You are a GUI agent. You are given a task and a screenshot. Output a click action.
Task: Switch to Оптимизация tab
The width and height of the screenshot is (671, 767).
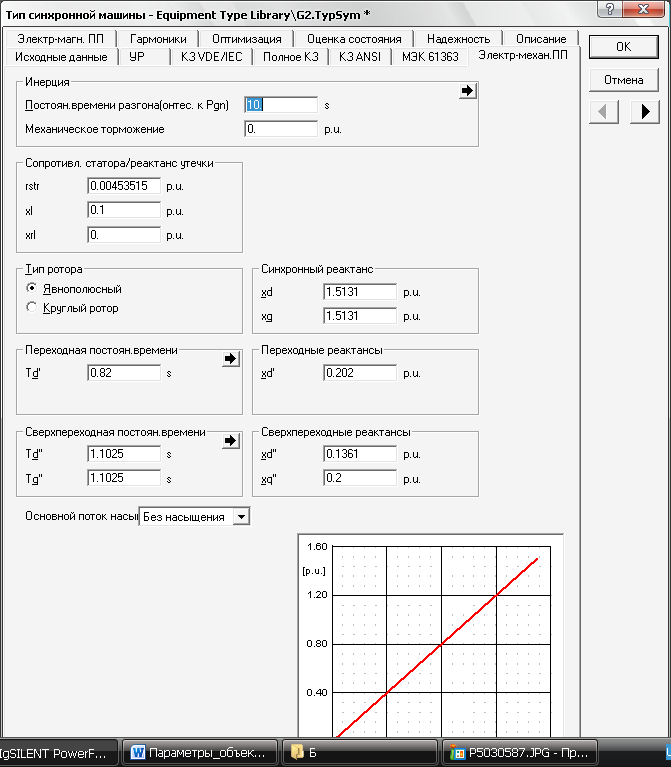pos(246,39)
